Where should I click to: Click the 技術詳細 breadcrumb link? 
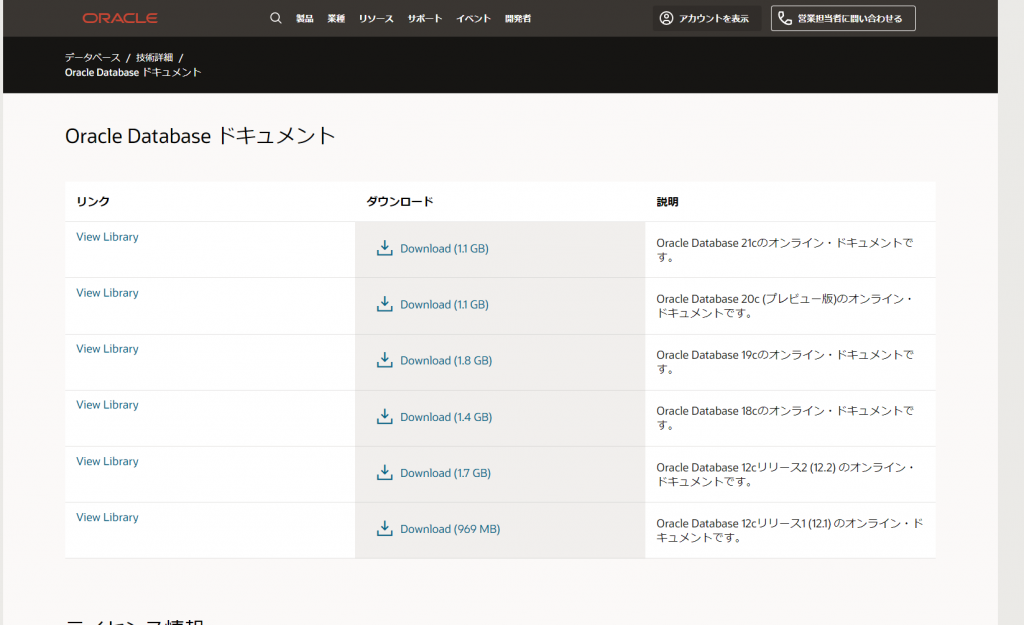click(x=154, y=57)
